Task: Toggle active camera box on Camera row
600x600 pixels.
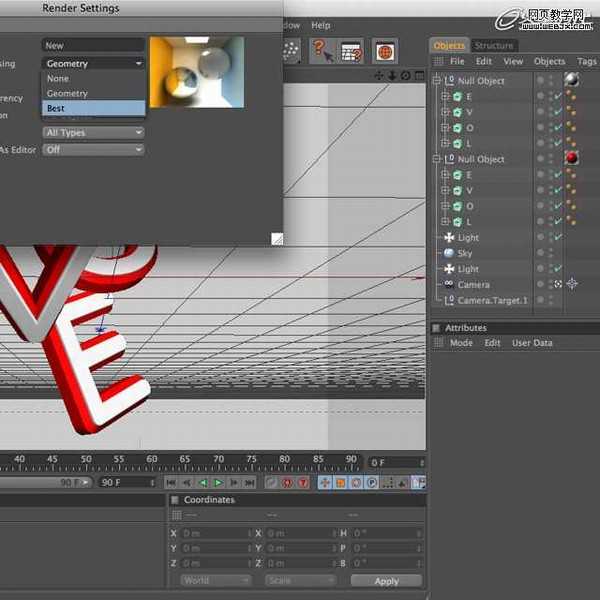Action: [558, 284]
